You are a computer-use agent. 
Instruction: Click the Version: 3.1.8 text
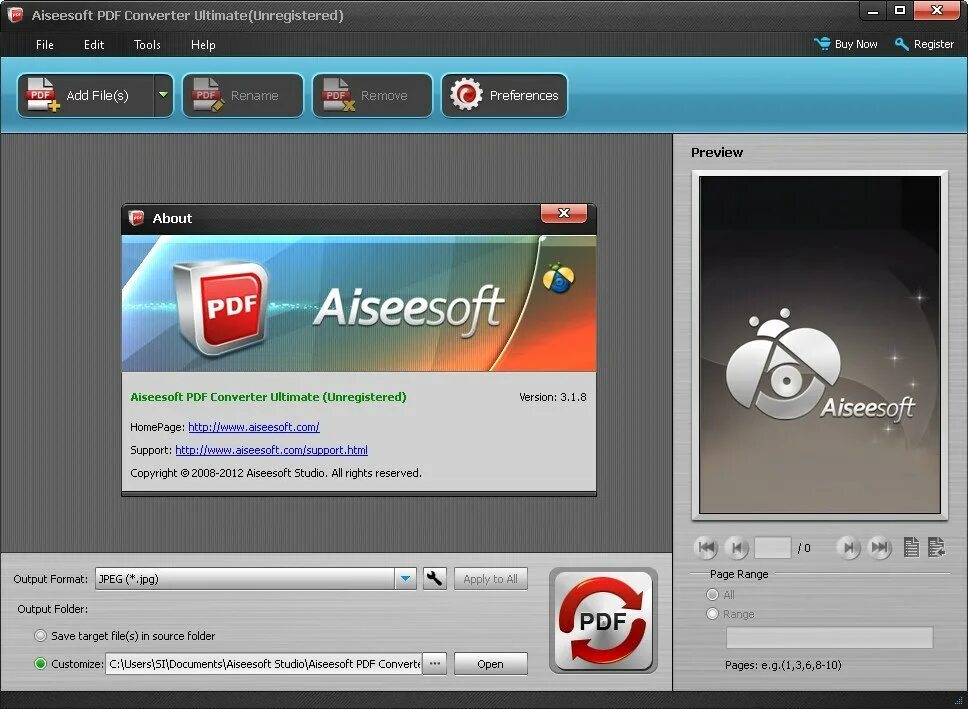(553, 397)
